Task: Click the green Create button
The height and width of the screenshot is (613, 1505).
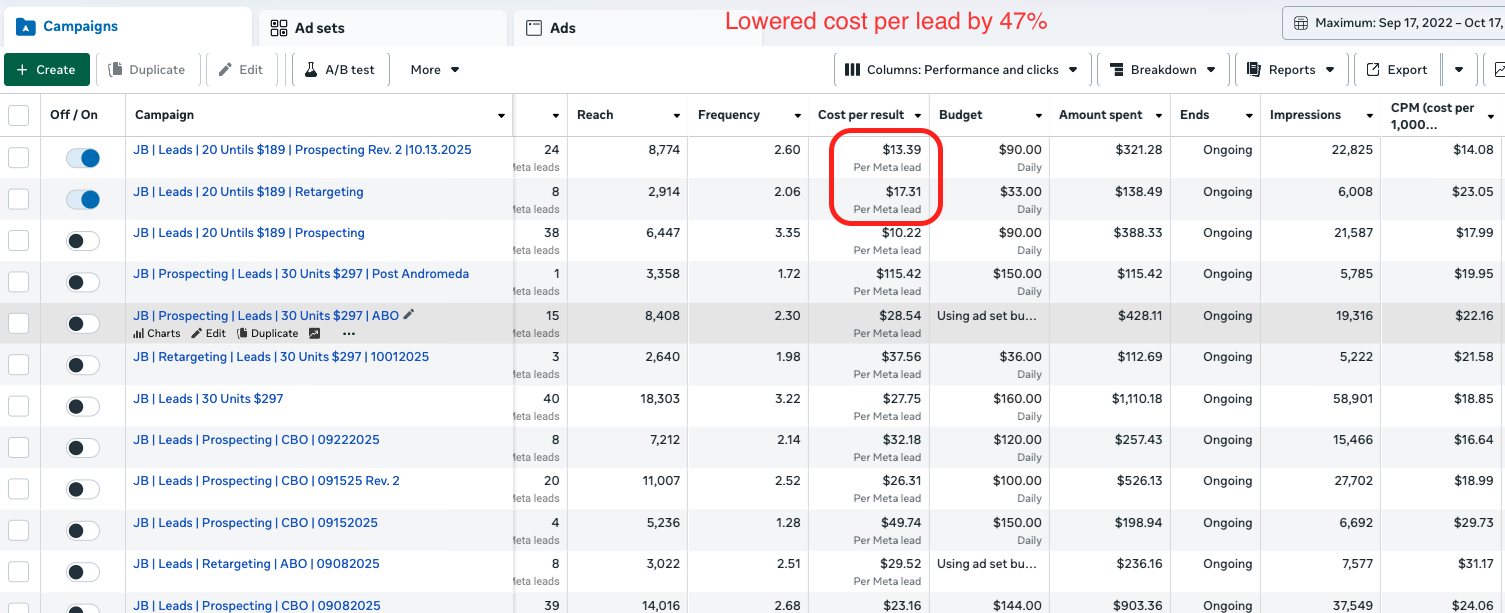Action: click(46, 70)
